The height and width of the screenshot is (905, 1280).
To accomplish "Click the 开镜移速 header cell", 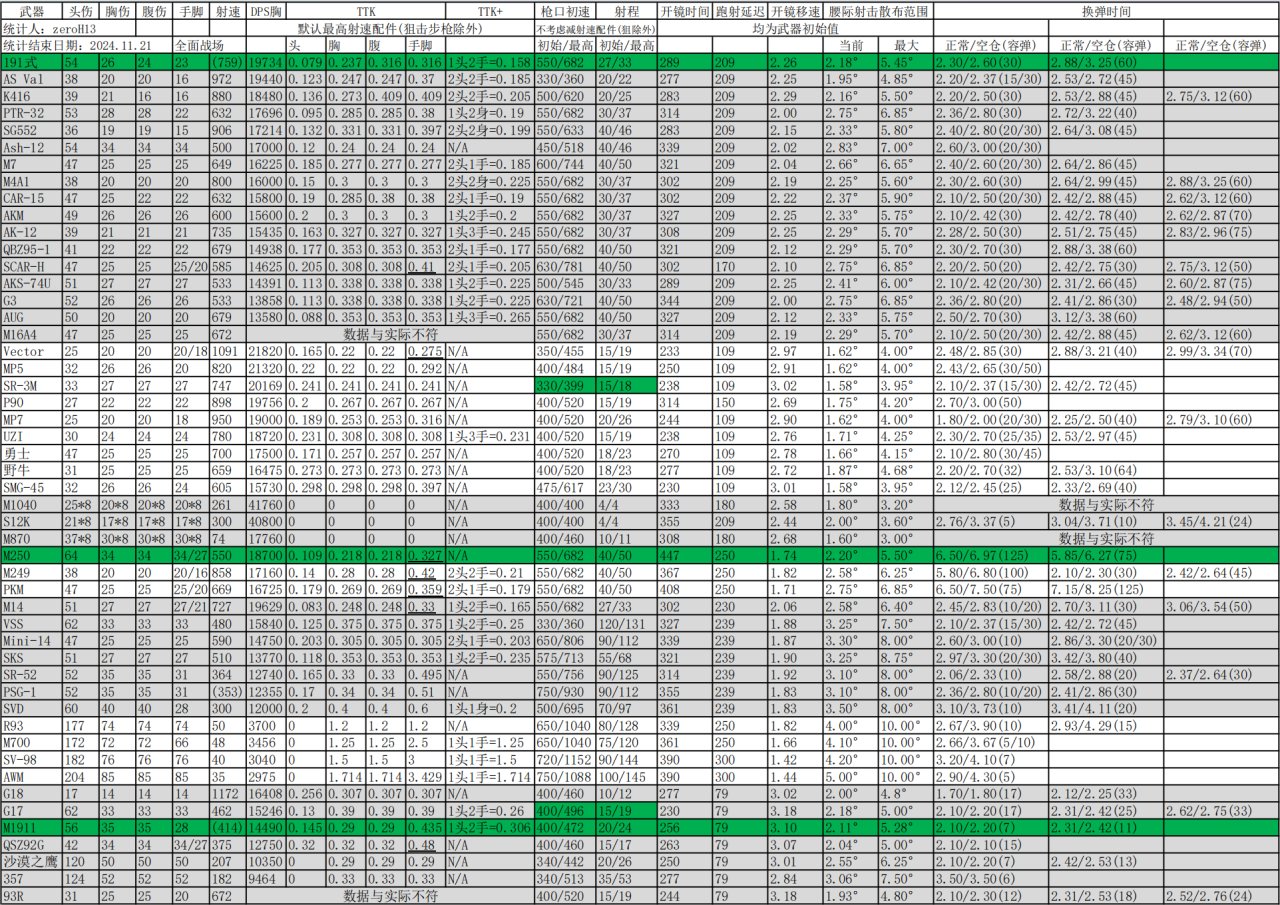I will click(795, 11).
